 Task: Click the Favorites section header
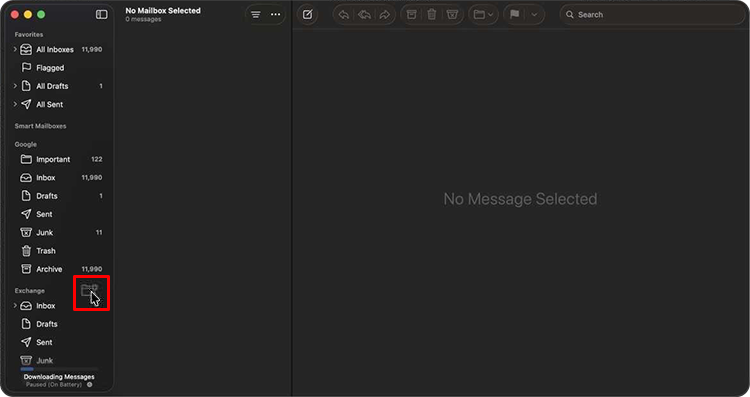coord(29,34)
